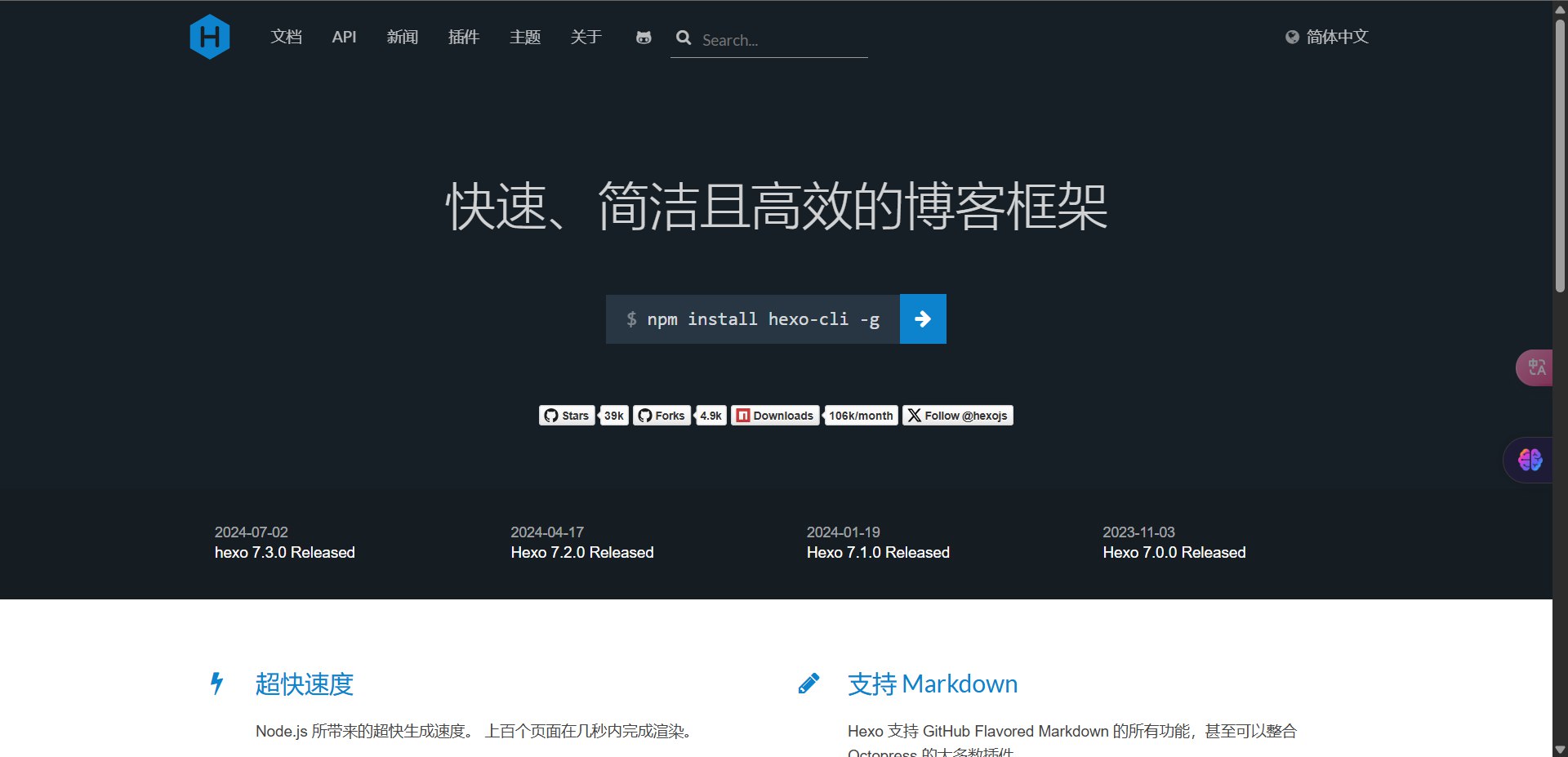
Task: Click the Follow @hexojs badge
Action: click(957, 416)
